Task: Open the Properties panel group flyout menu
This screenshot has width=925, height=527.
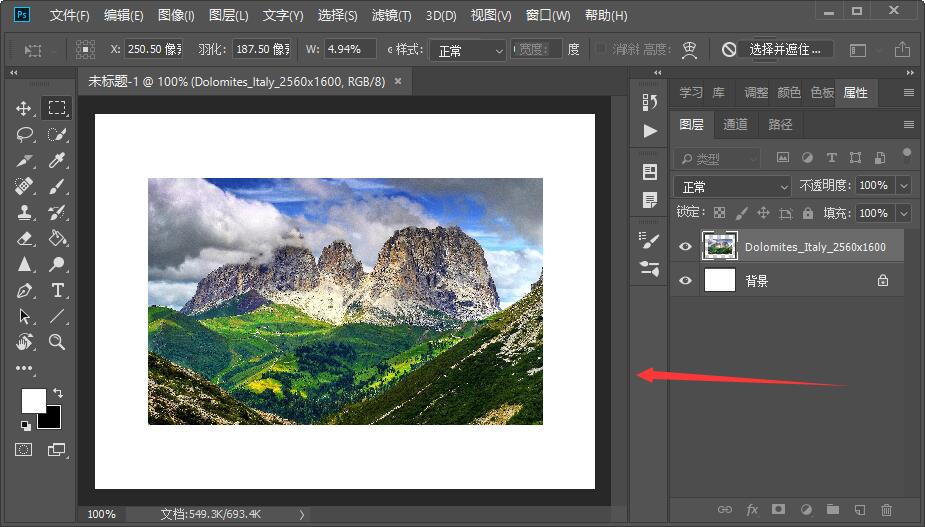Action: [x=908, y=93]
